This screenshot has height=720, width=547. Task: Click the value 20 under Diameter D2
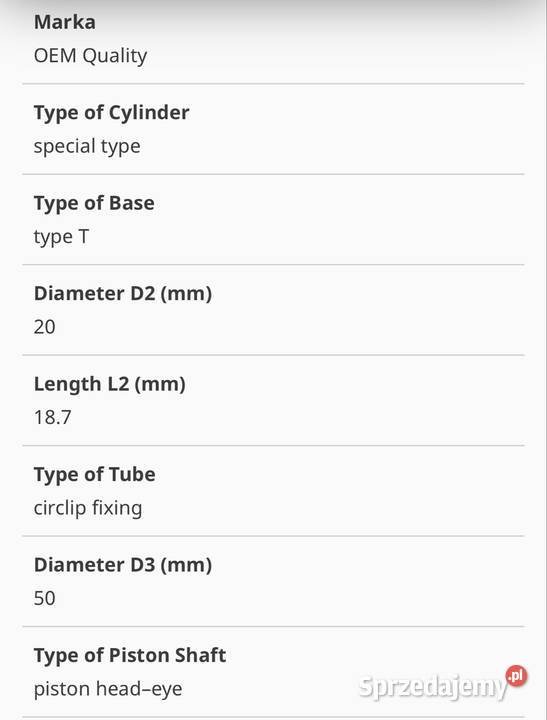pos(45,327)
